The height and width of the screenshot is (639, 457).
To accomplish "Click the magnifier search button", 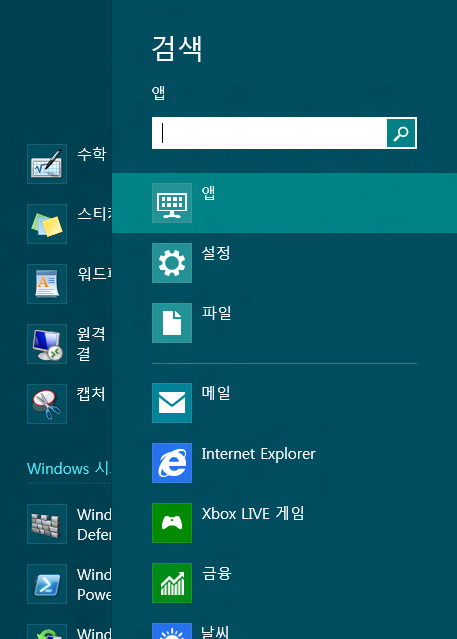I will pyautogui.click(x=401, y=133).
